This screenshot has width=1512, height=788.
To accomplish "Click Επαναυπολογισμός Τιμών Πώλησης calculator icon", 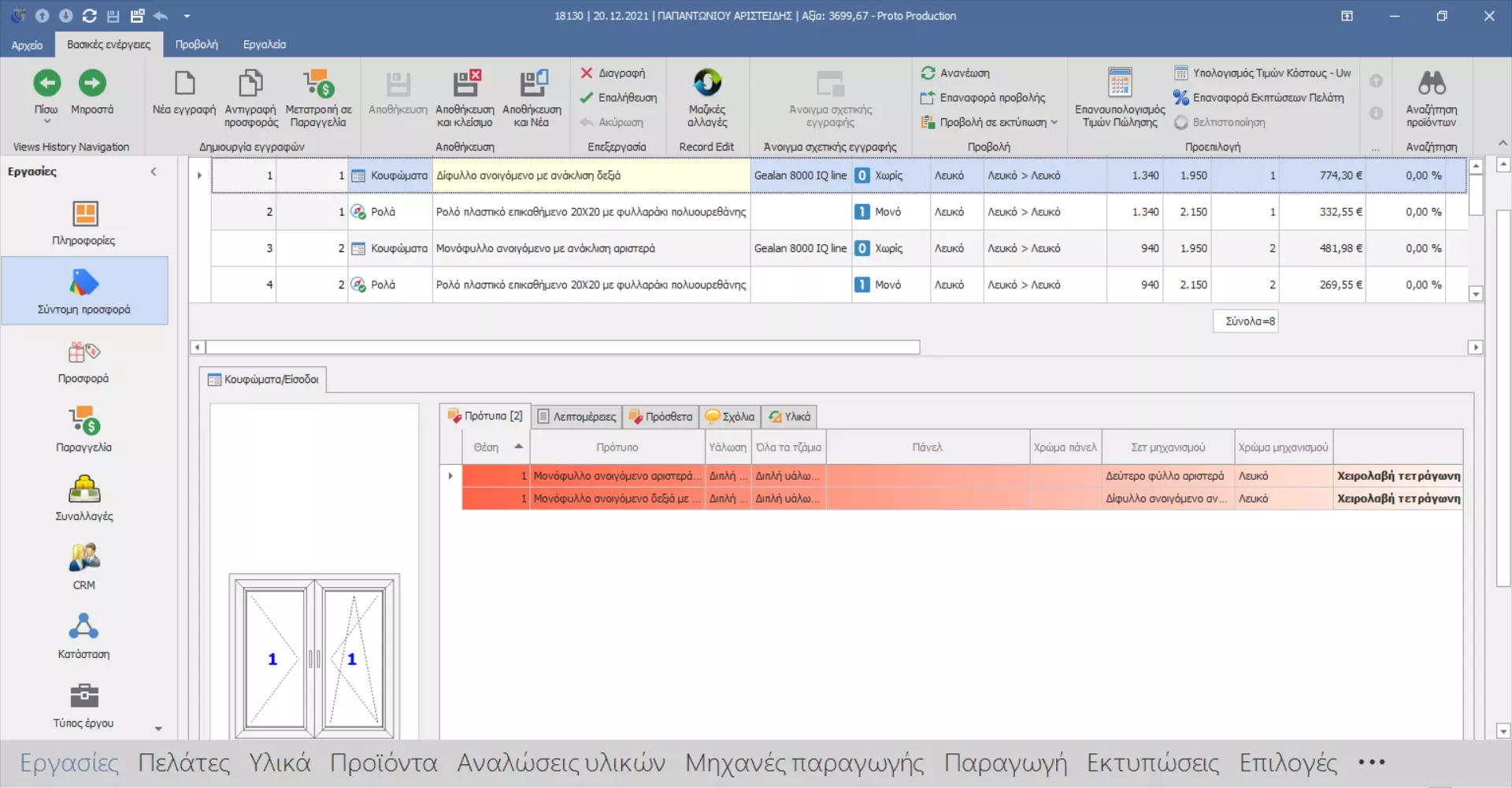I will 1119,84.
